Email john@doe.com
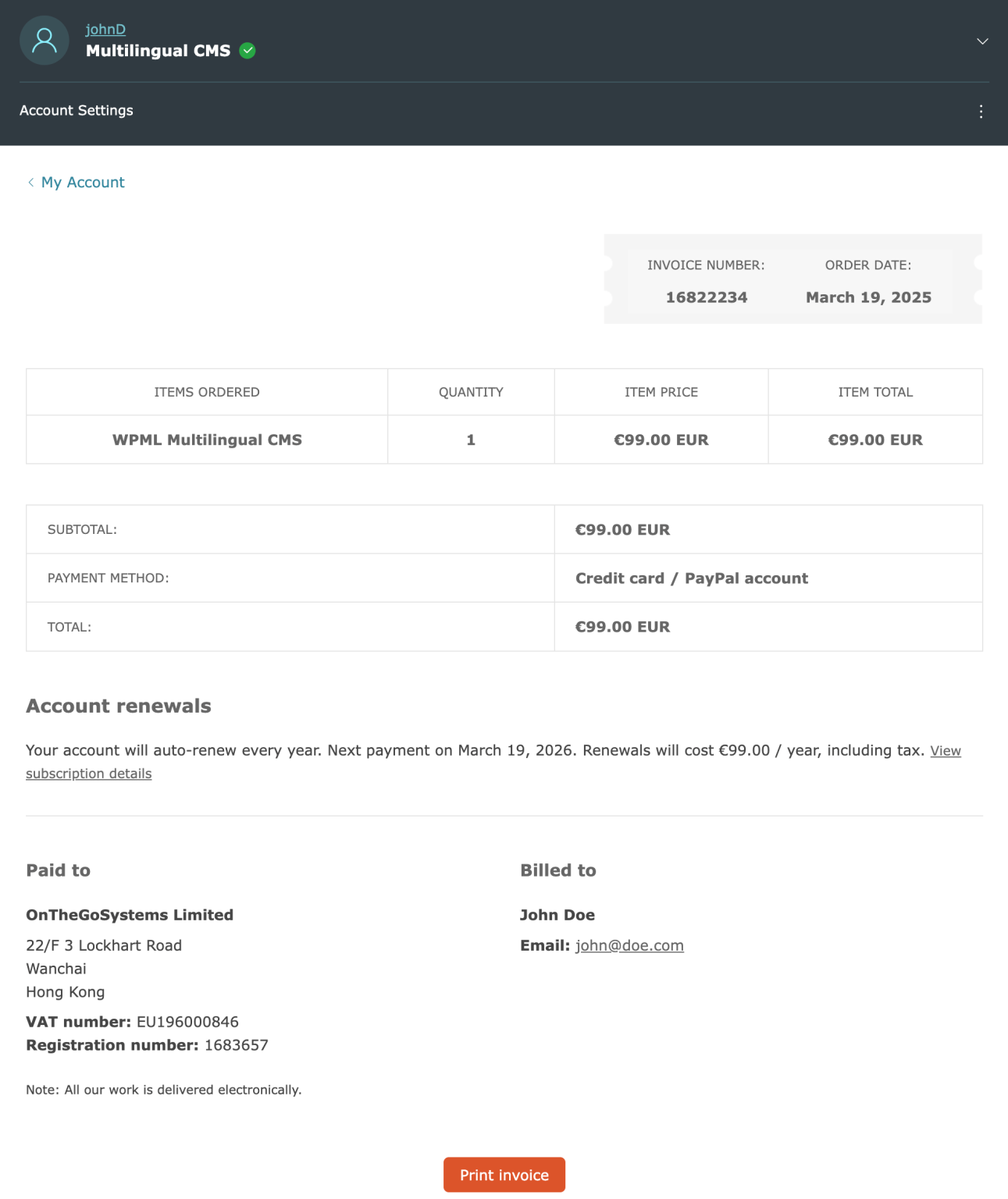 [629, 945]
